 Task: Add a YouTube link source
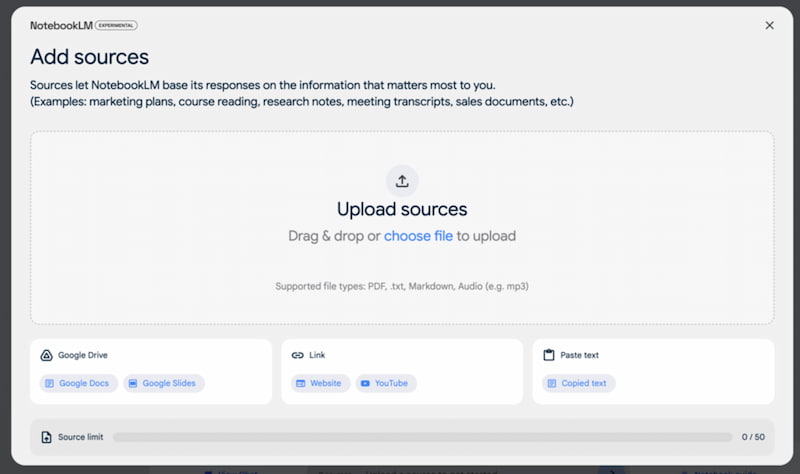tap(386, 383)
